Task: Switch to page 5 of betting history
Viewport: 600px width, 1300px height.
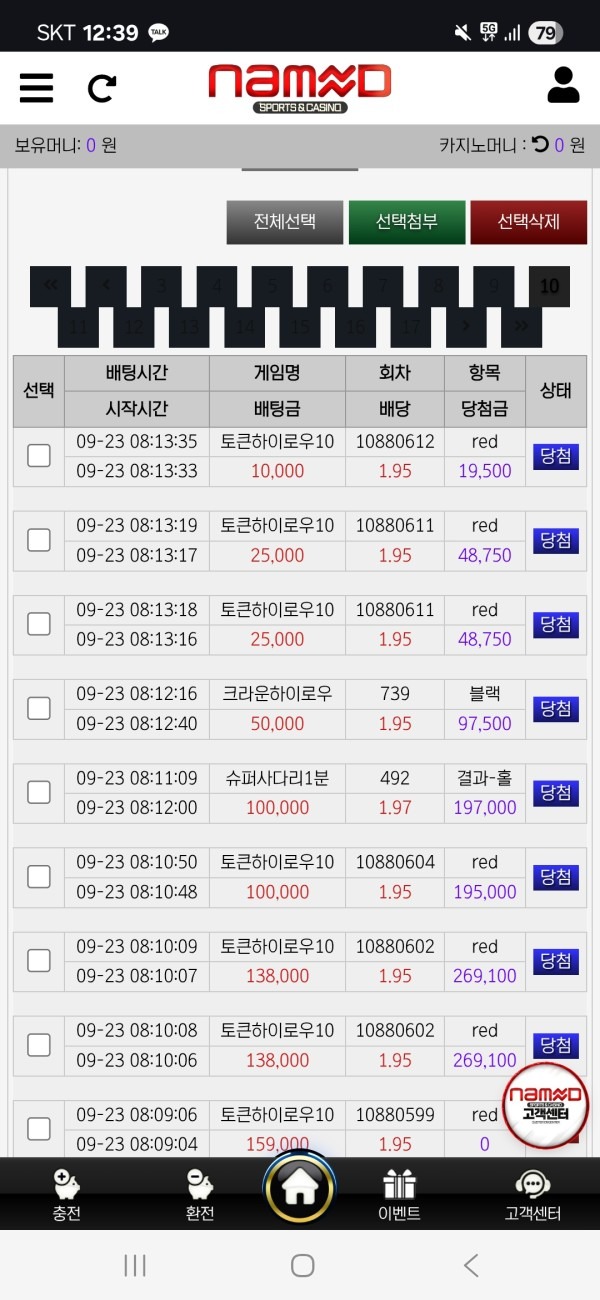Action: pyautogui.click(x=272, y=285)
